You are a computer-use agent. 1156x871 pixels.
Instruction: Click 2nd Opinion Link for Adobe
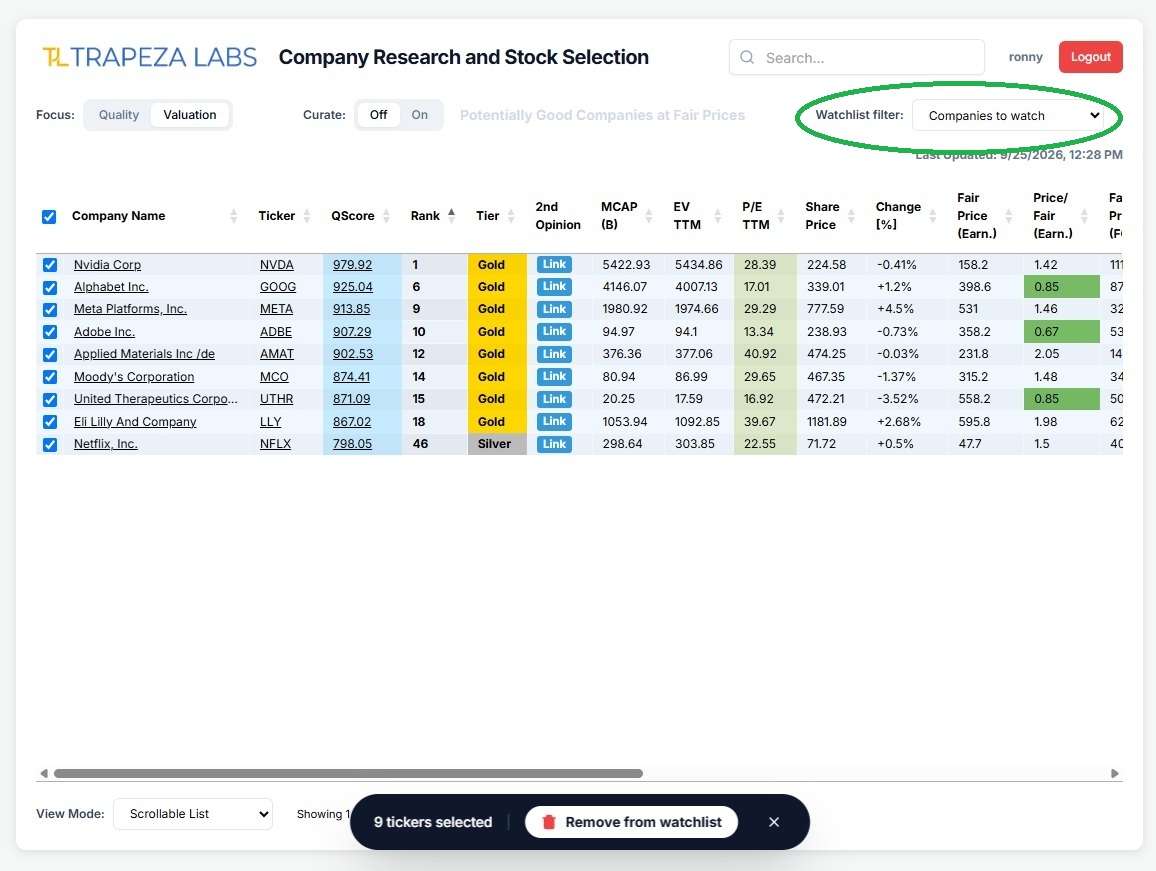point(554,331)
